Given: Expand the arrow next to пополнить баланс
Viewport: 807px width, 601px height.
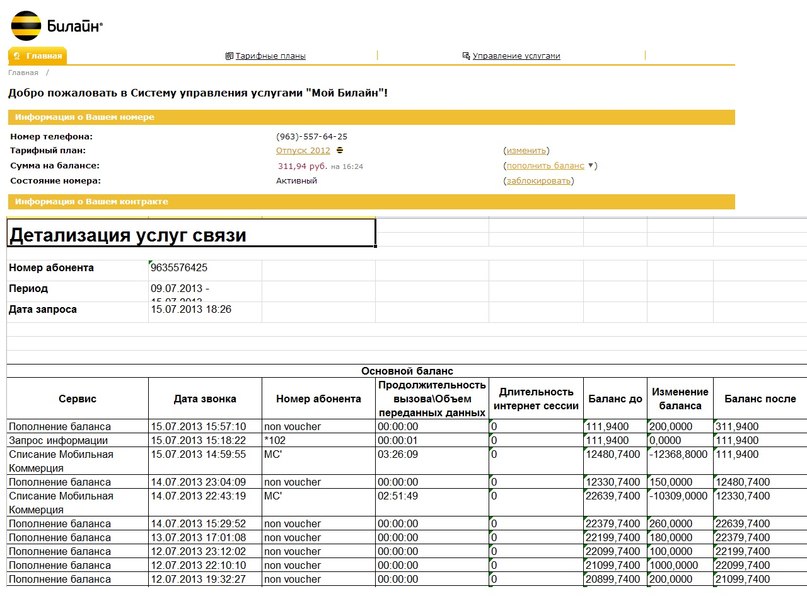Looking at the screenshot, I should (590, 165).
